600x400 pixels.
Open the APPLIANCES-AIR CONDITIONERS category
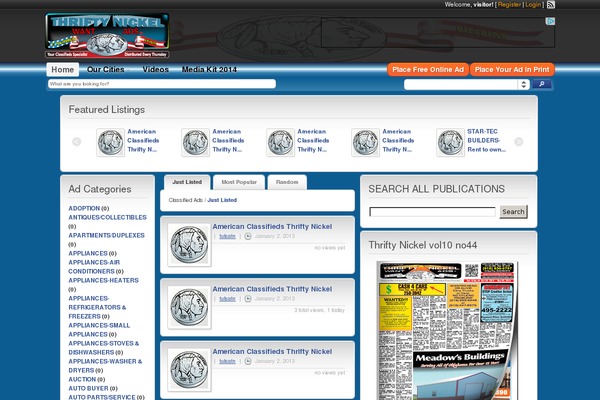point(94,267)
